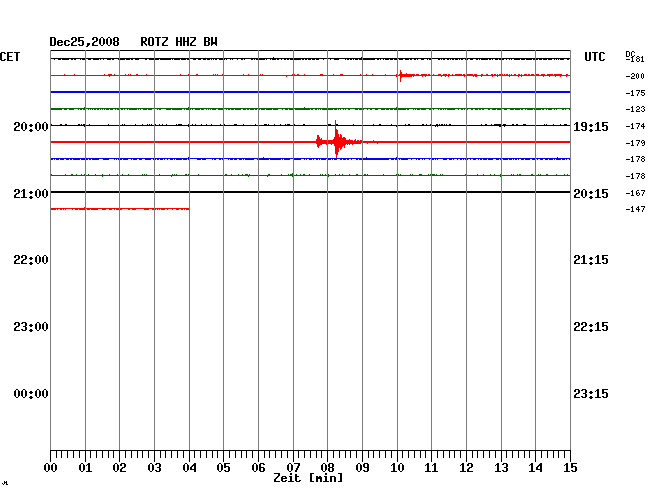Select the 20:00 CET time label
Image resolution: width=650 pixels, height=494 pixels.
(31, 126)
